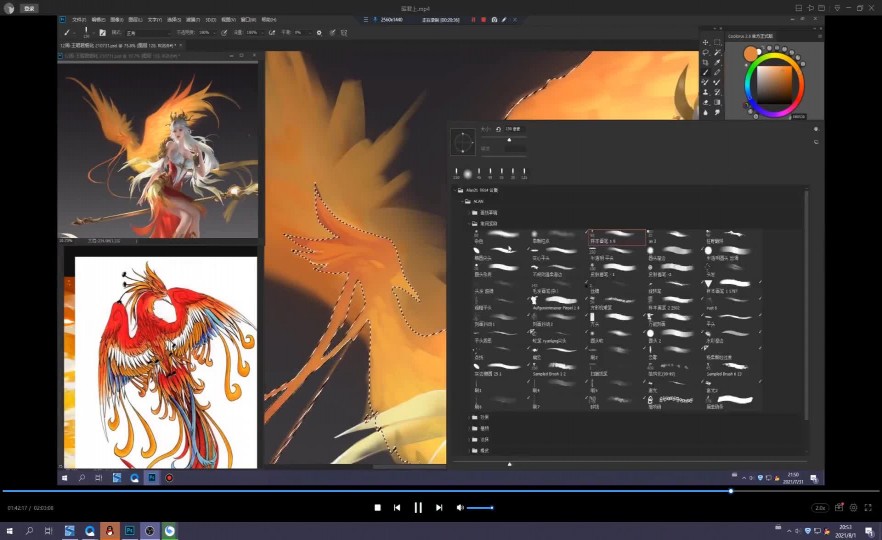The height and width of the screenshot is (540, 882).
Task: Select the red-highlighted brush preset
Action: [x=617, y=237]
